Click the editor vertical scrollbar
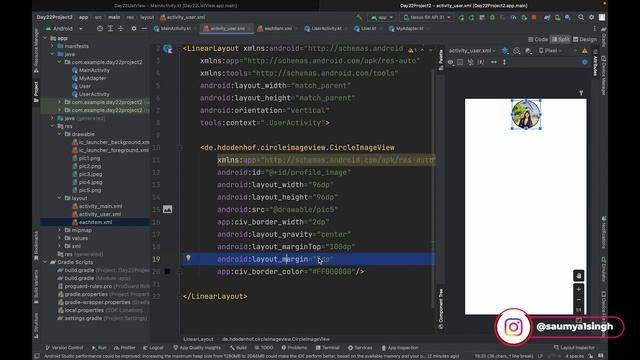The height and width of the screenshot is (360, 640). 433,188
